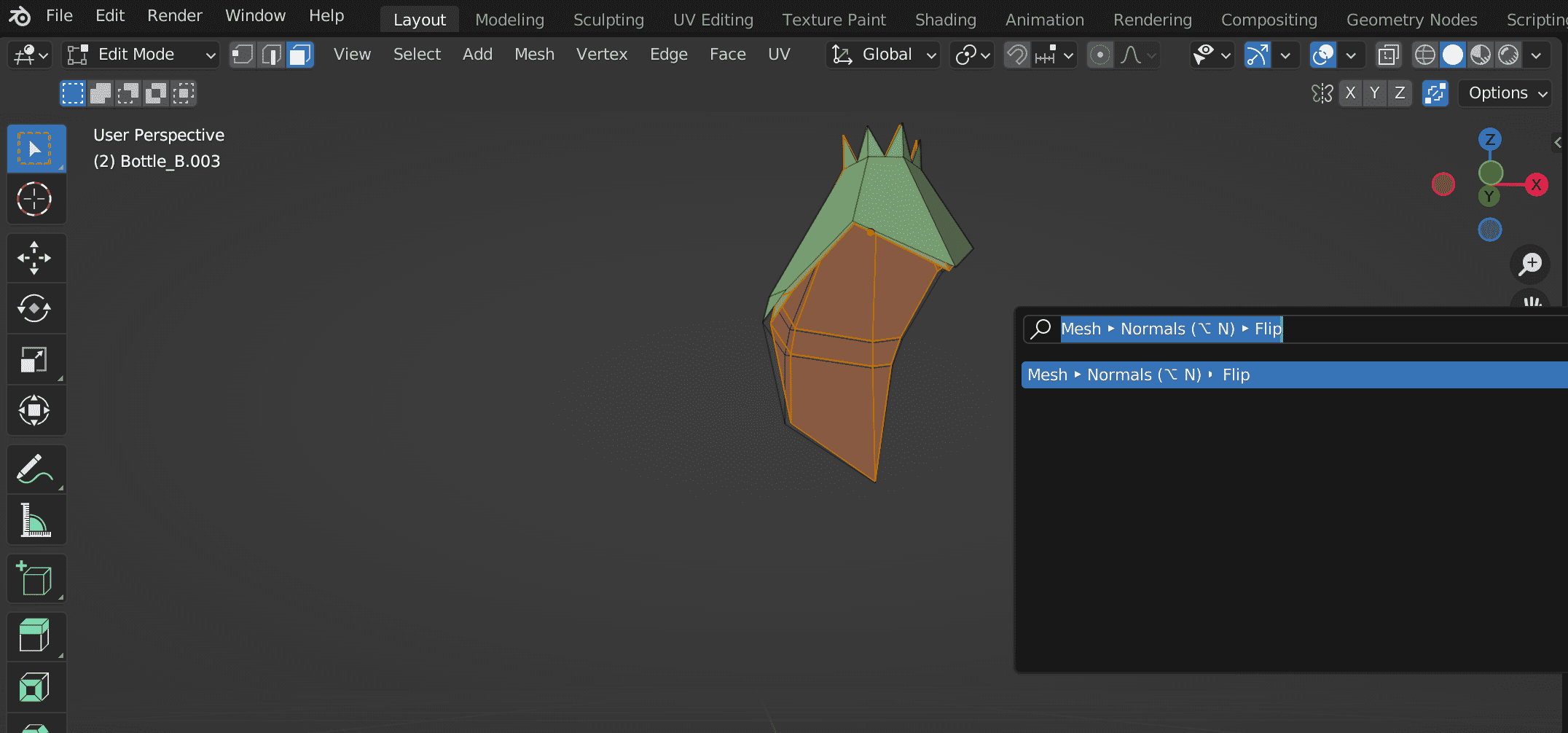Enable the snapping magnet
1568x733 pixels.
[x=1016, y=55]
